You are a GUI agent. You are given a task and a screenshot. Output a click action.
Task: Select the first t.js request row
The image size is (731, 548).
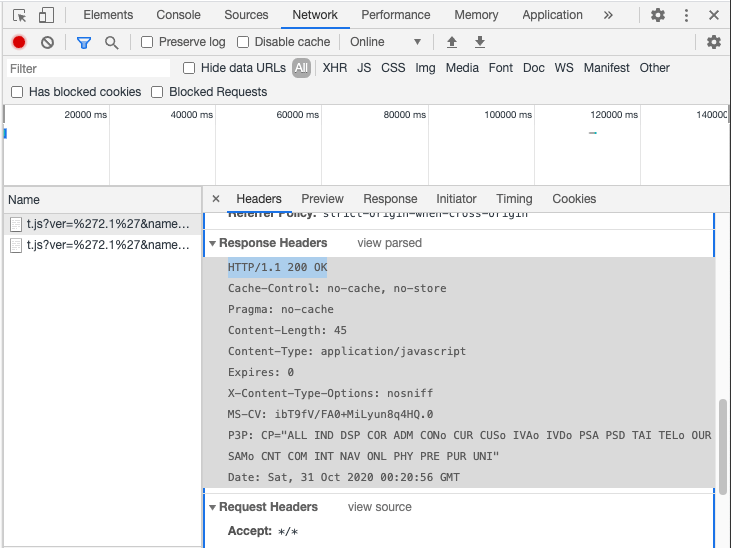pyautogui.click(x=103, y=224)
